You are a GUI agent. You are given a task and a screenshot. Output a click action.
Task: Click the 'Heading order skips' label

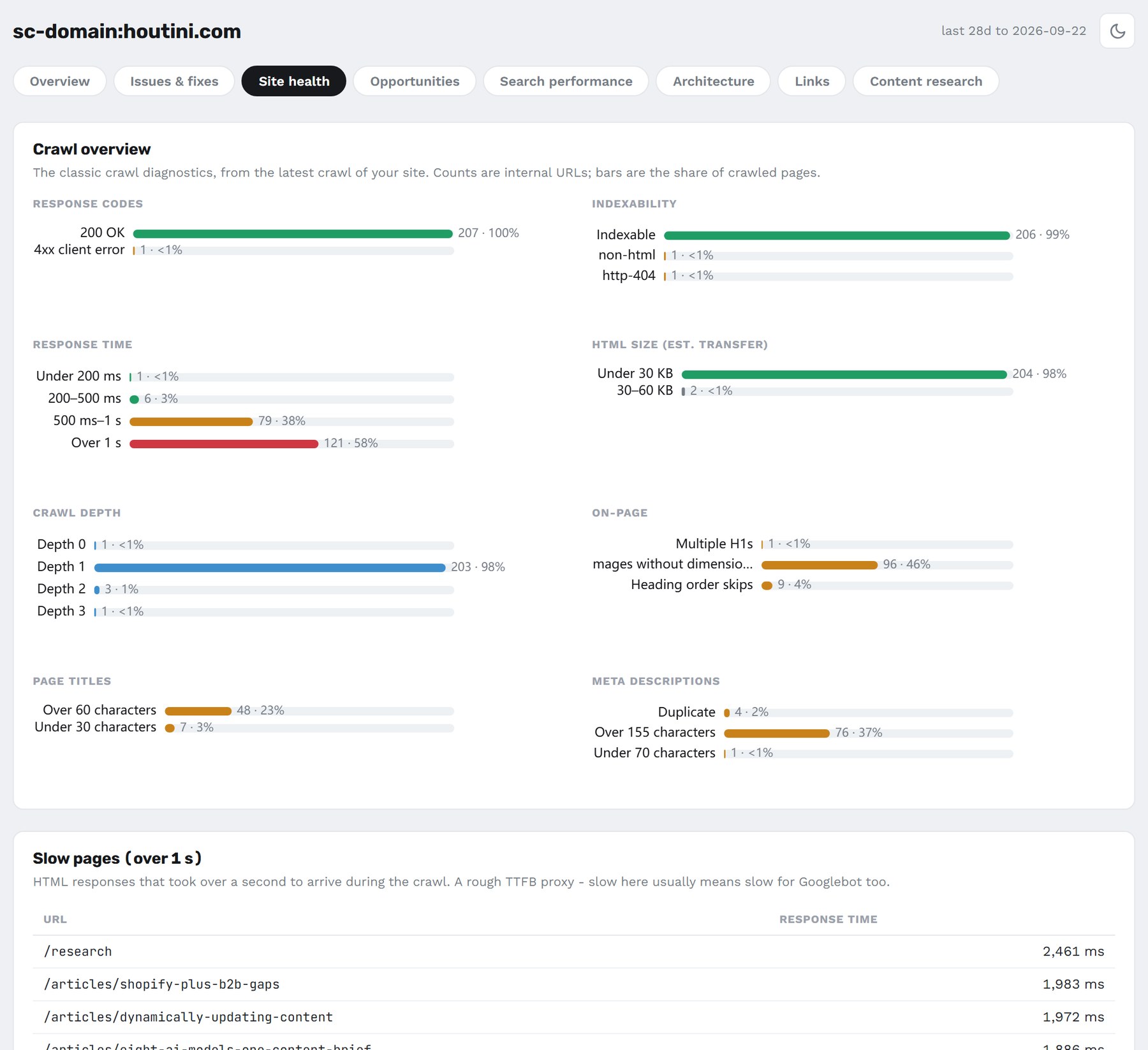pos(692,585)
